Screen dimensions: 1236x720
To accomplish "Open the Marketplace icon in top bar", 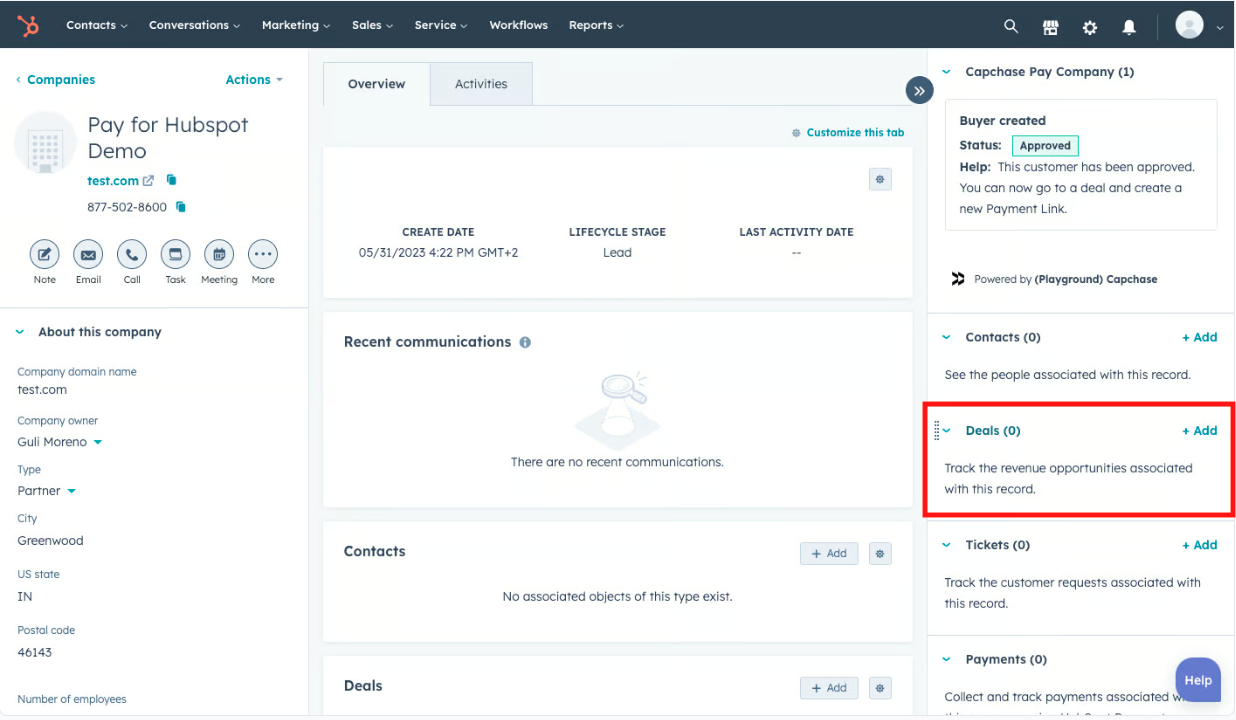I will pyautogui.click(x=1050, y=27).
